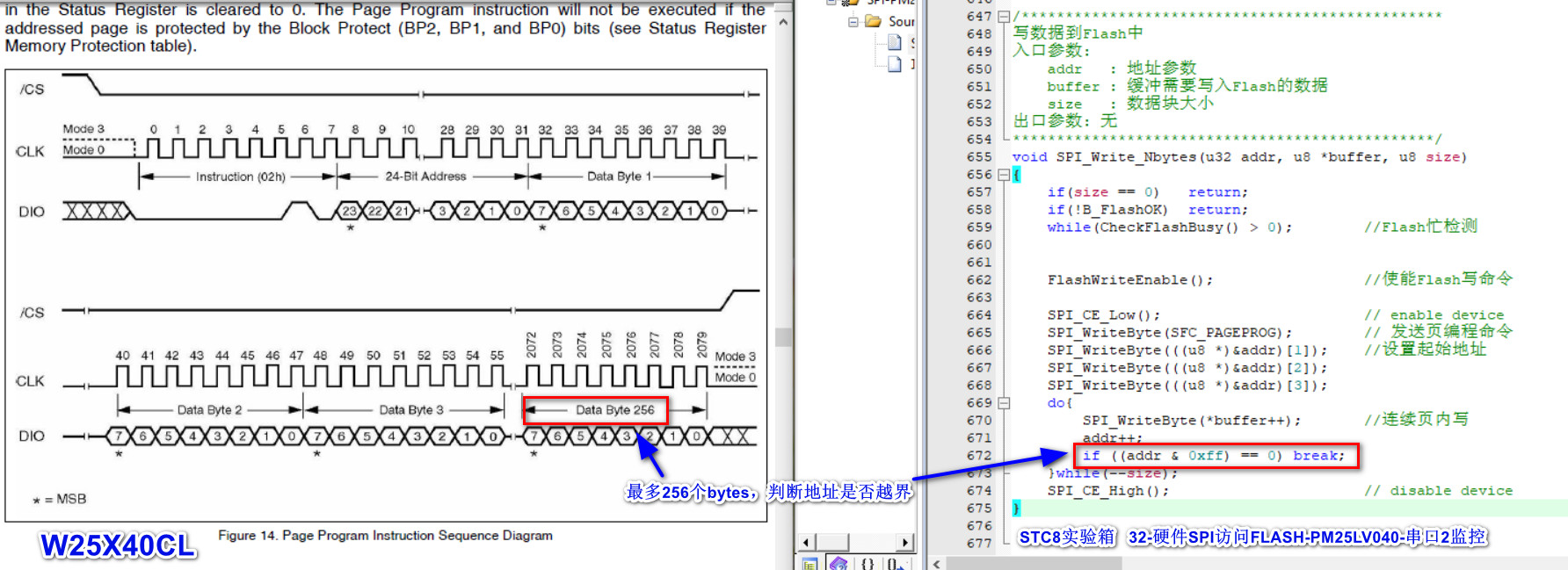Open the Project tab at bottom of panel

point(810,563)
